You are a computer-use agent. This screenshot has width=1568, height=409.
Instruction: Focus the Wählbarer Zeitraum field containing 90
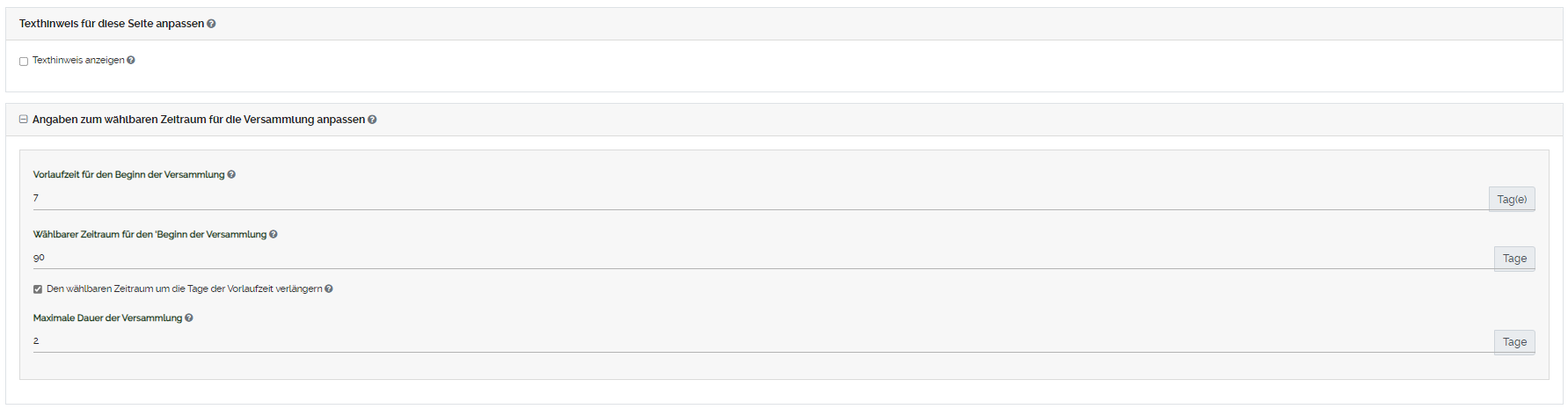(x=756, y=258)
